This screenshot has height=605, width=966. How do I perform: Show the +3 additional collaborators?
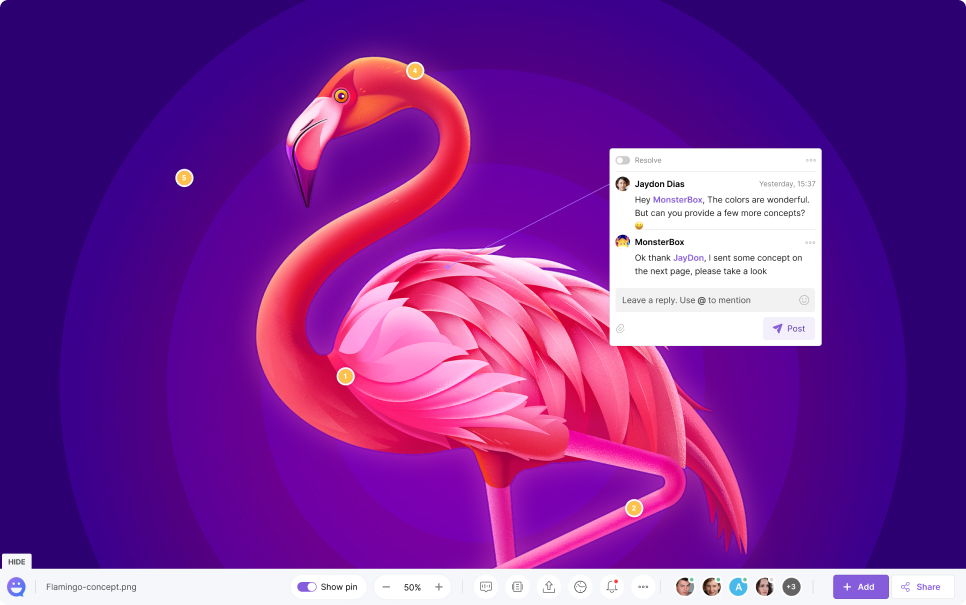click(x=791, y=587)
